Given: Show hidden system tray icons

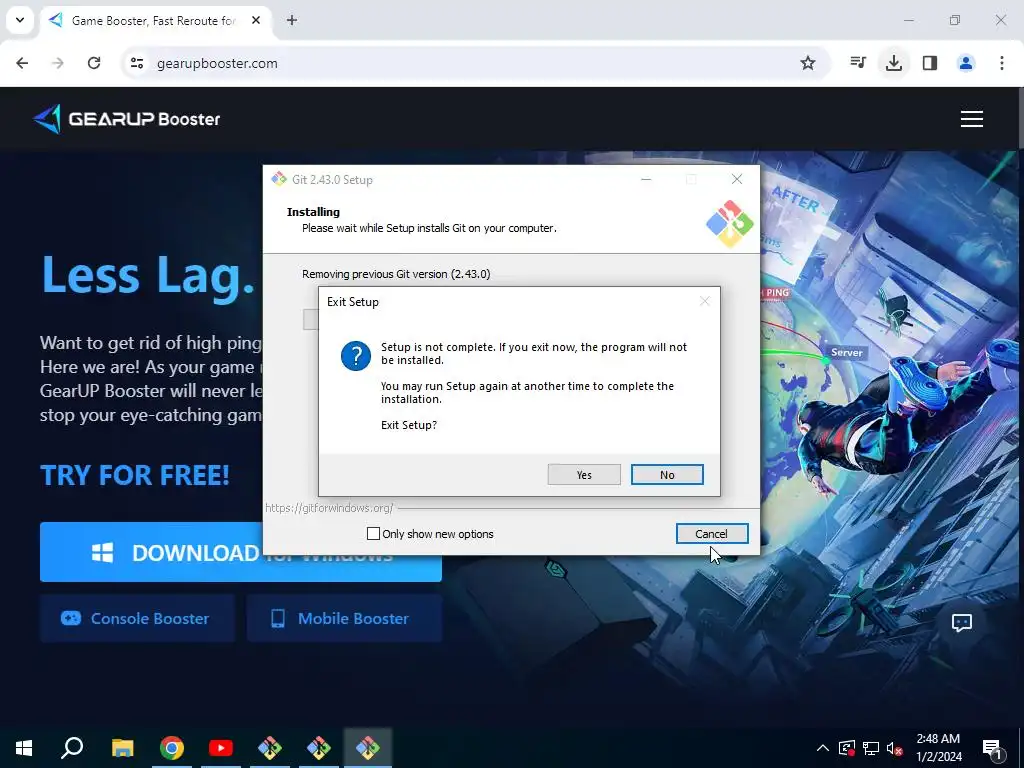Looking at the screenshot, I should pyautogui.click(x=822, y=748).
